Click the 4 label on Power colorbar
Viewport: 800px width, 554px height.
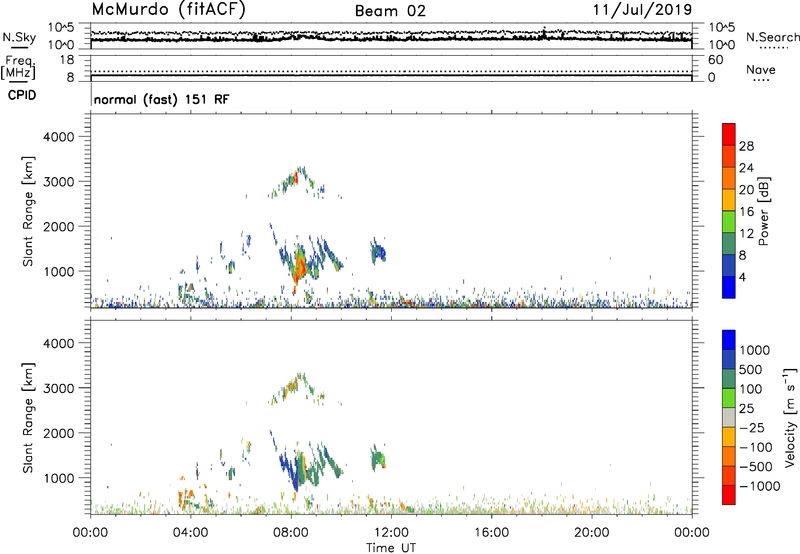coord(743,277)
